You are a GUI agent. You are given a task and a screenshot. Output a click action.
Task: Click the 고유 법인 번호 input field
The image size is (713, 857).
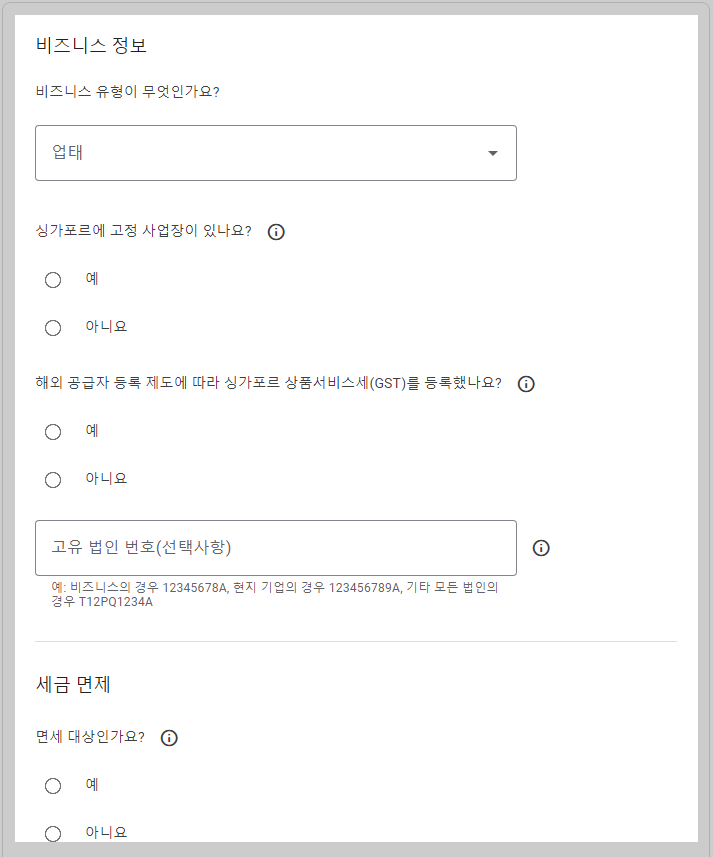275,547
